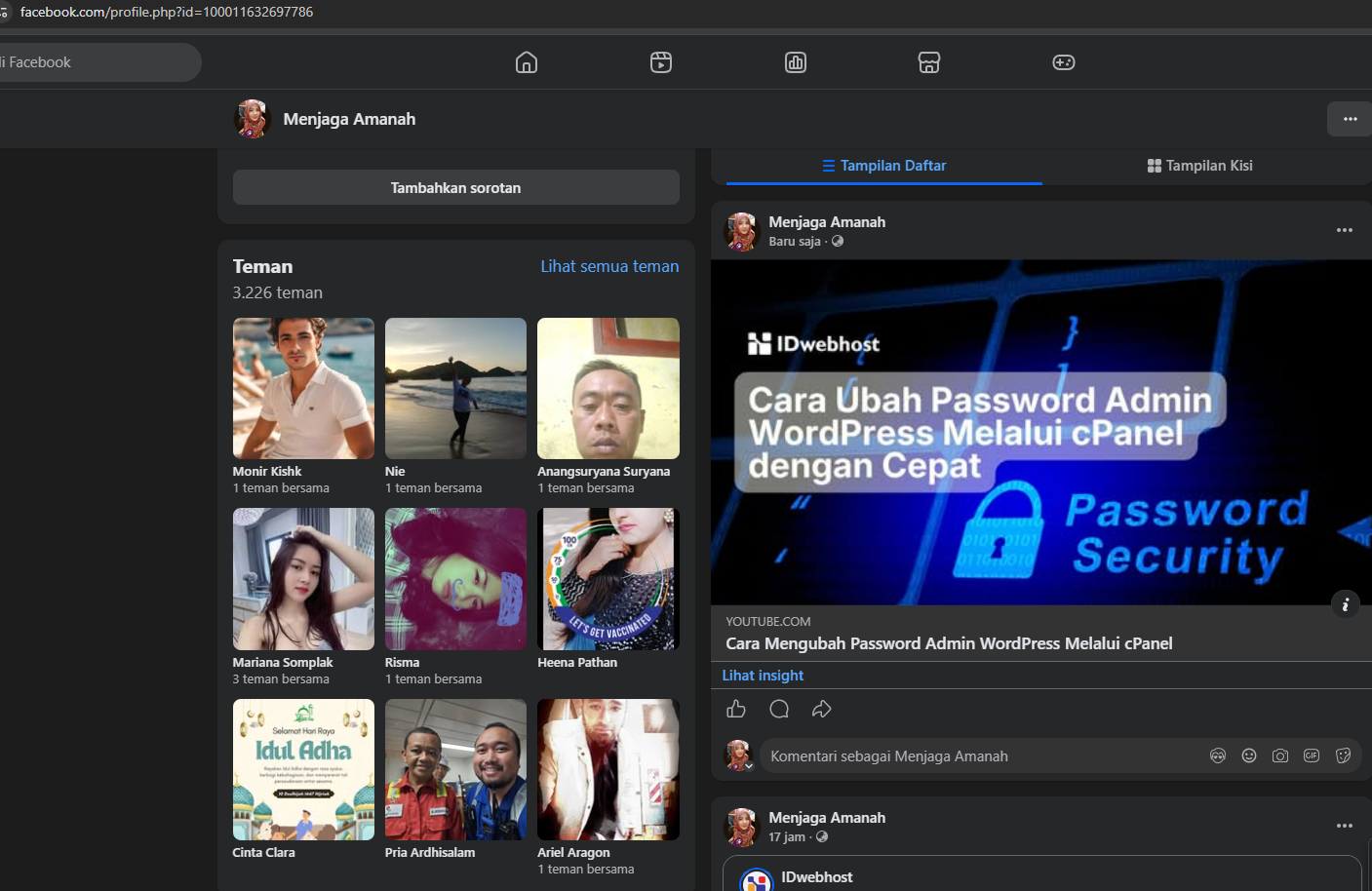The image size is (1372, 891).
Task: Click profile avatar on '17 jam' post
Action: (742, 827)
